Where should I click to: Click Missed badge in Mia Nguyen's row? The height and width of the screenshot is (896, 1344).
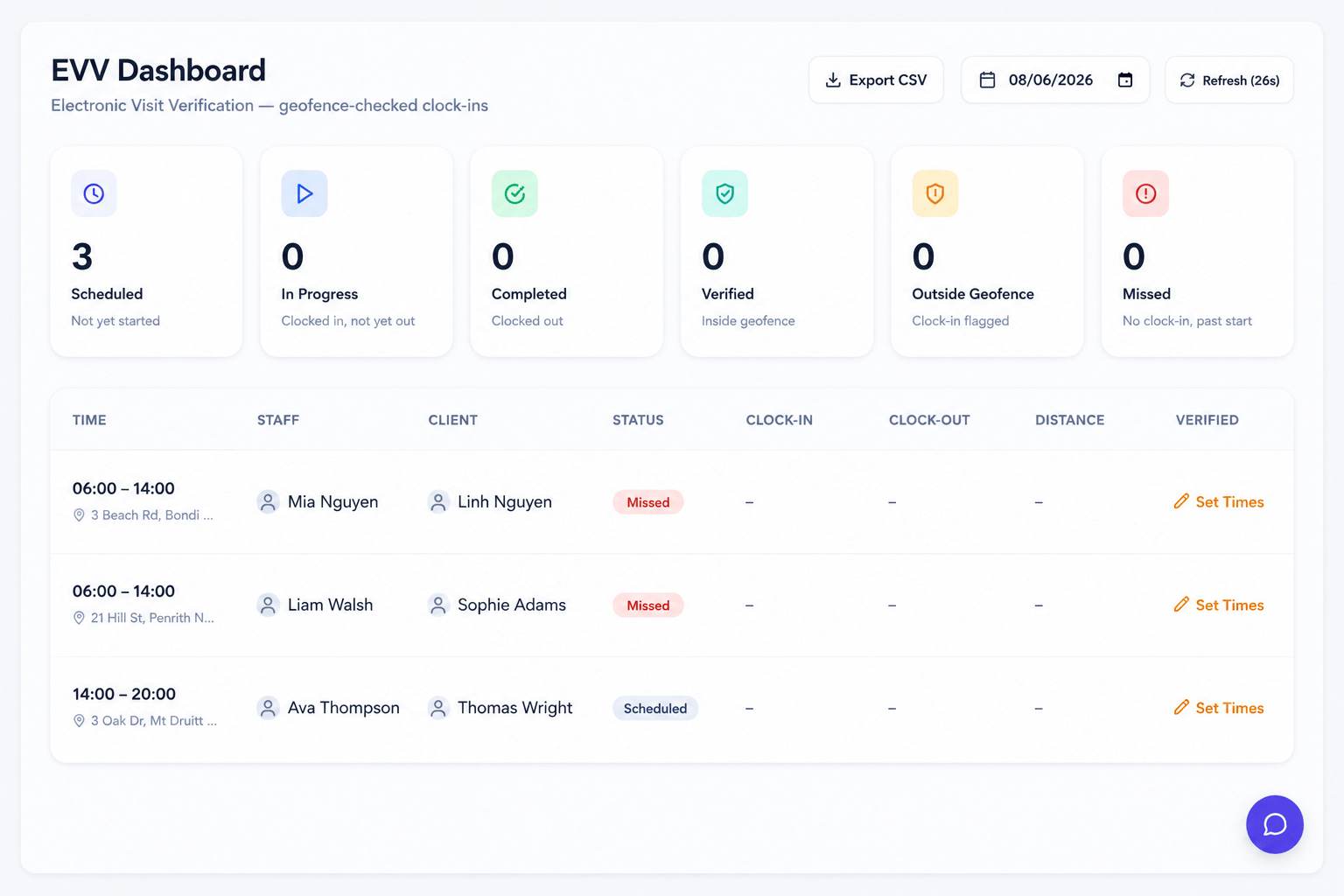point(648,502)
